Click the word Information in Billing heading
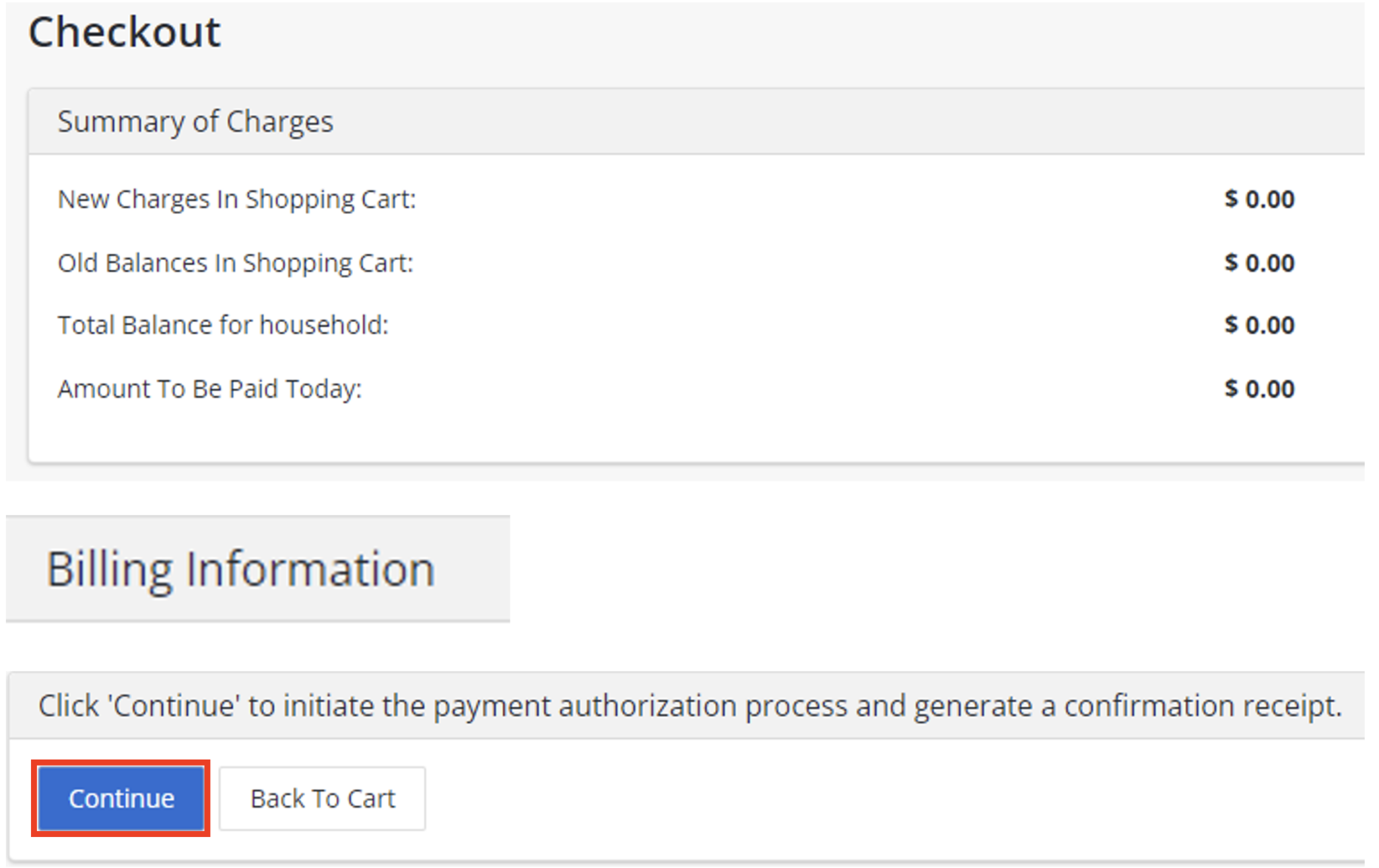This screenshot has height=868, width=1379. (310, 570)
